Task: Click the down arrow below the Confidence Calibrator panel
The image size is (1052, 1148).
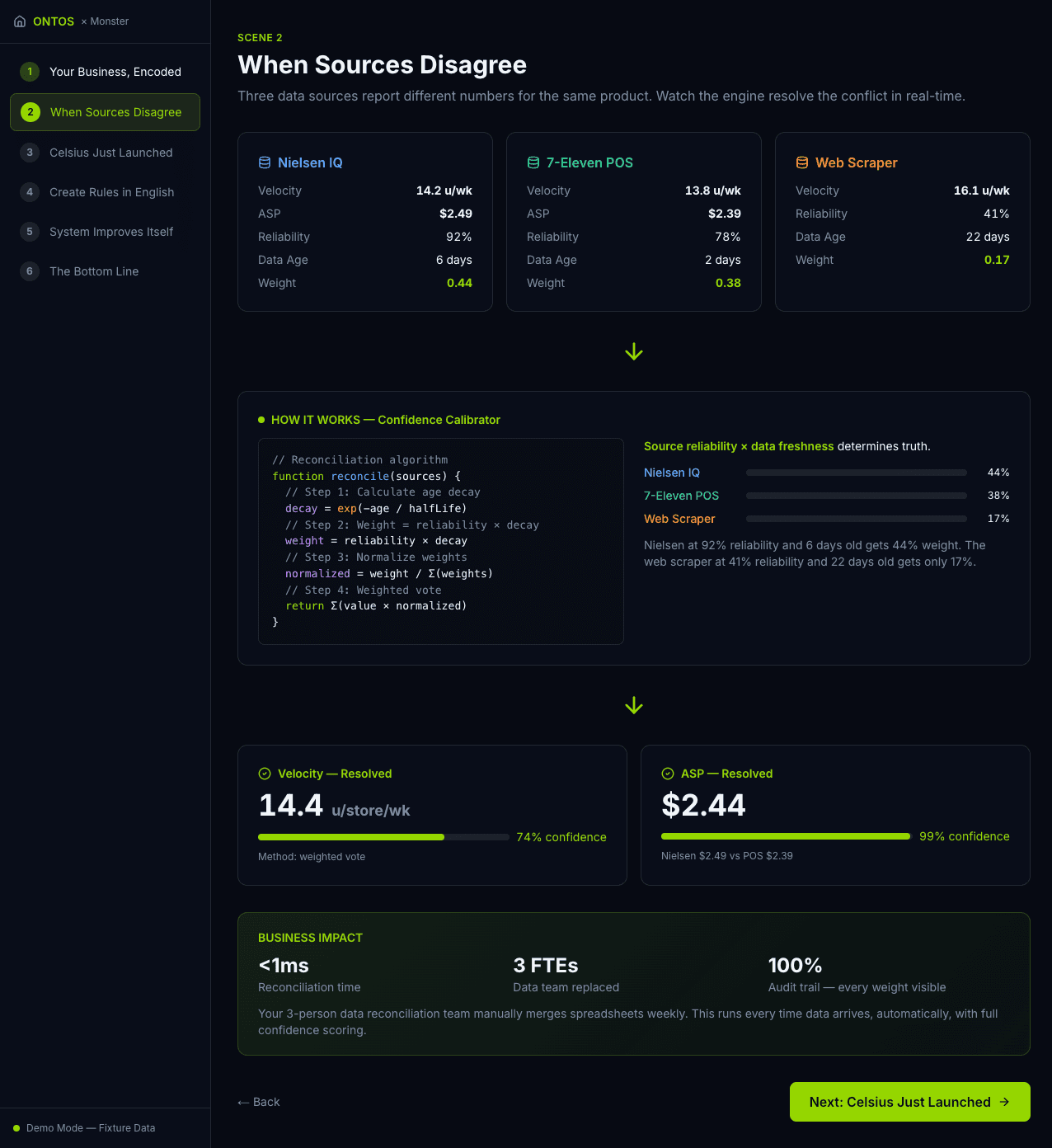Action: [x=633, y=706]
